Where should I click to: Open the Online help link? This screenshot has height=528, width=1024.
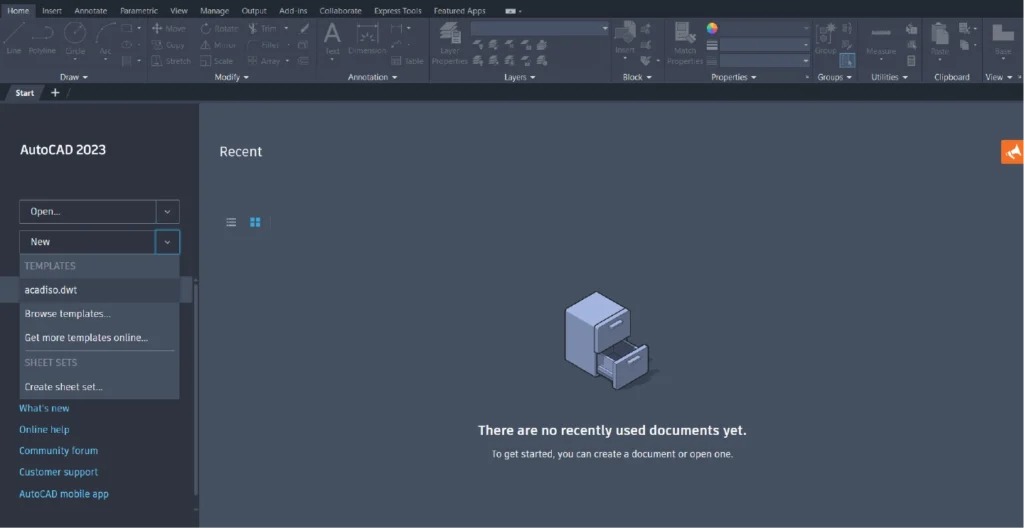pyautogui.click(x=44, y=429)
